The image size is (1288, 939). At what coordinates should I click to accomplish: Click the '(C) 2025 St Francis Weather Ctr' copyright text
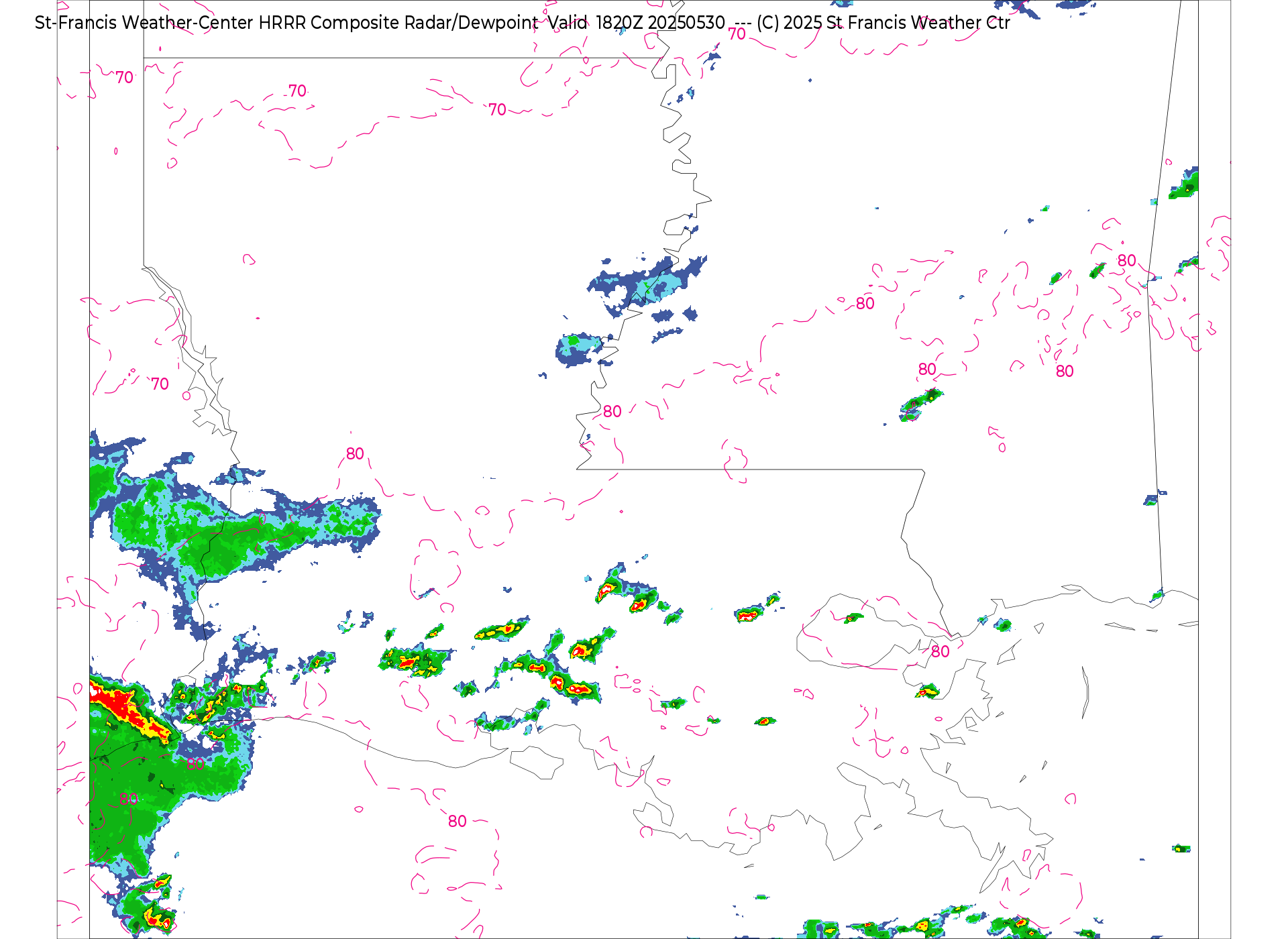coord(883,23)
